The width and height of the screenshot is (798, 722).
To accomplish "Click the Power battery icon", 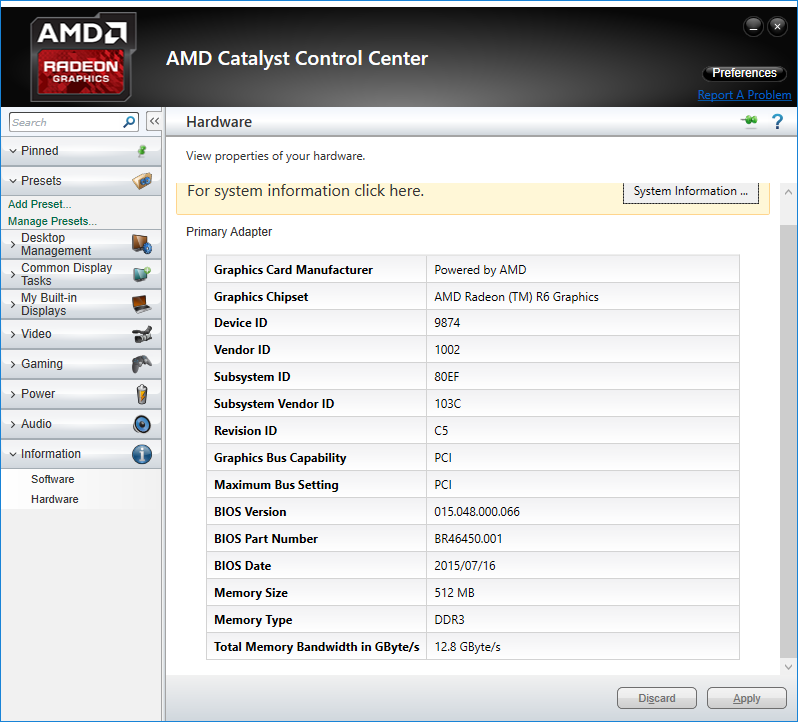I will coord(142,394).
